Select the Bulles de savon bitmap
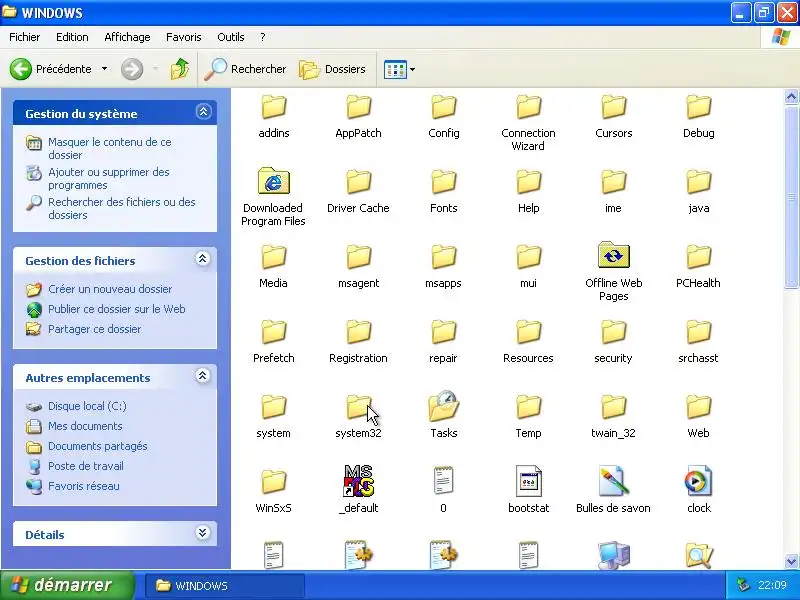Screen dimensions: 800x600 613,489
